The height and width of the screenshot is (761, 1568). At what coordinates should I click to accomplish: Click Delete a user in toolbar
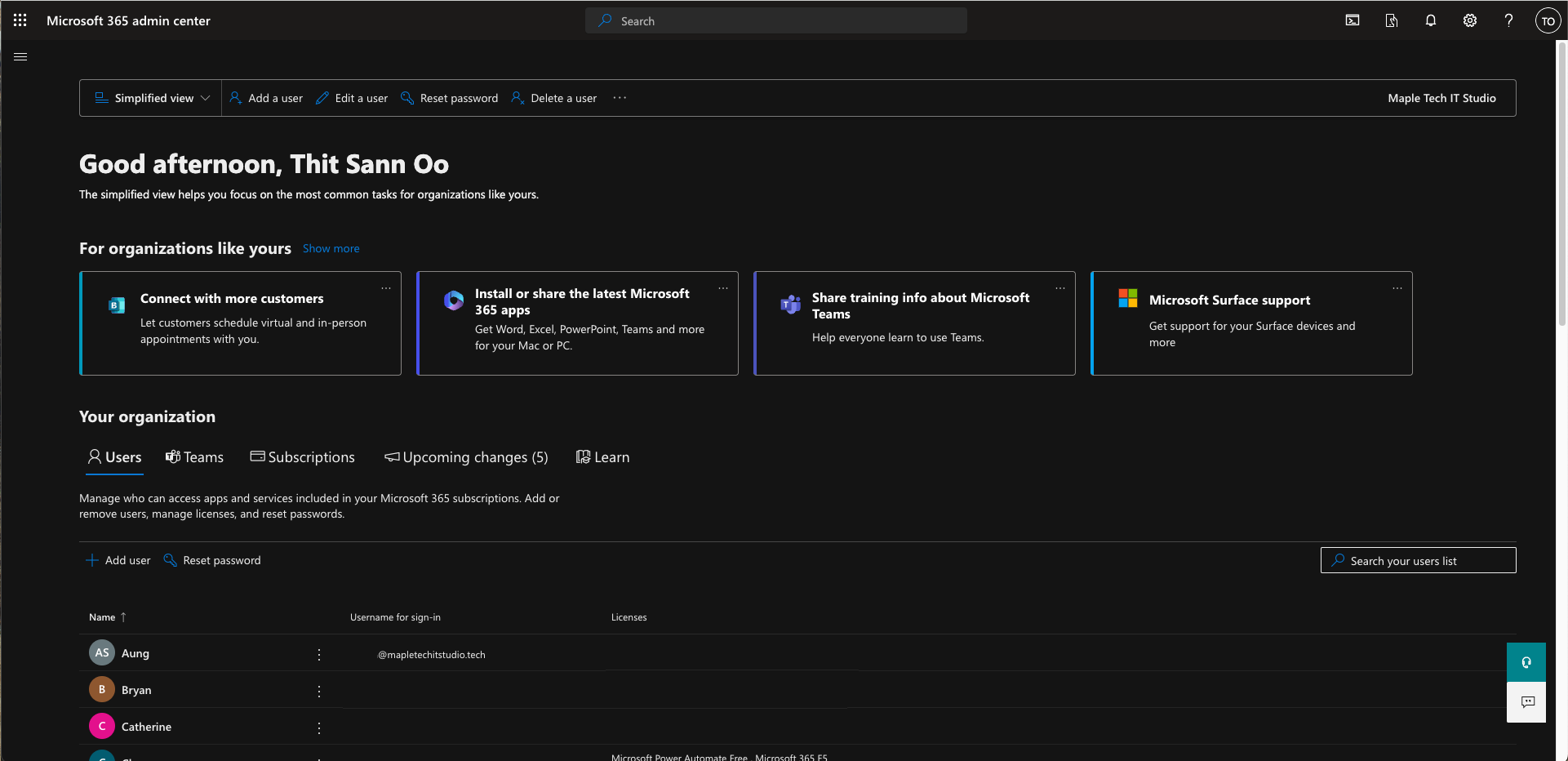(554, 98)
